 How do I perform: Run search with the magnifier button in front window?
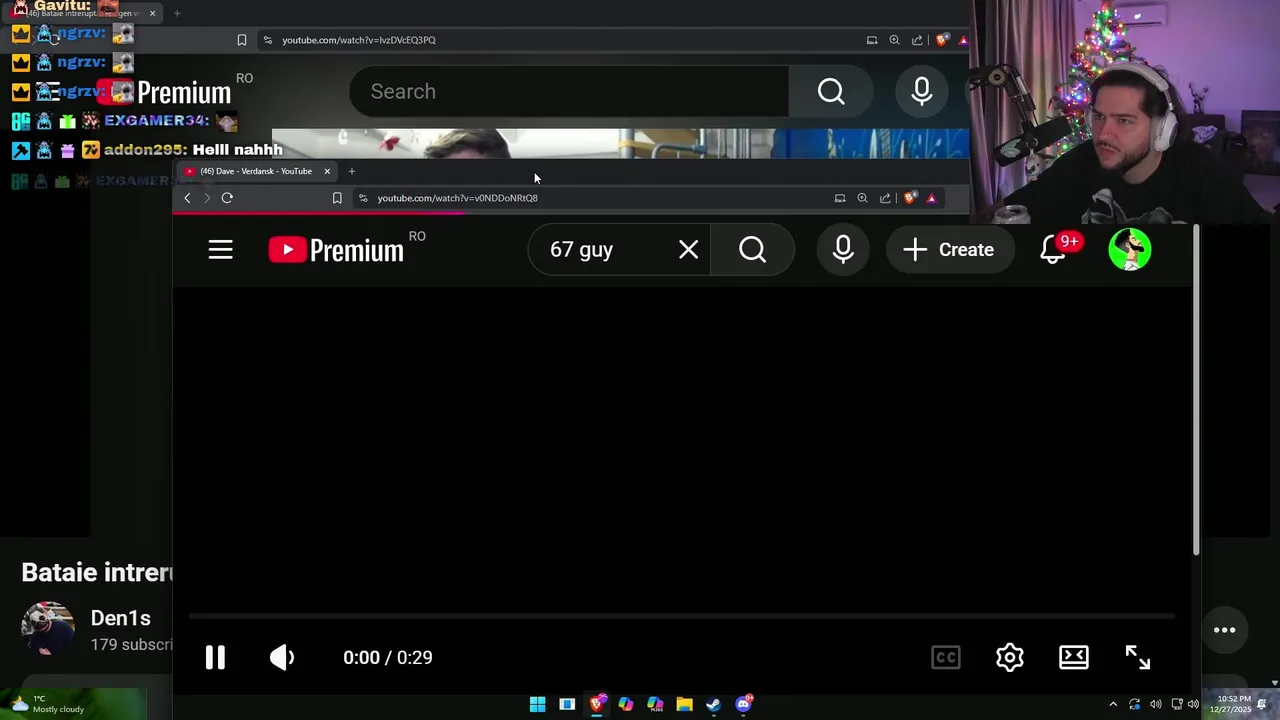click(x=752, y=250)
